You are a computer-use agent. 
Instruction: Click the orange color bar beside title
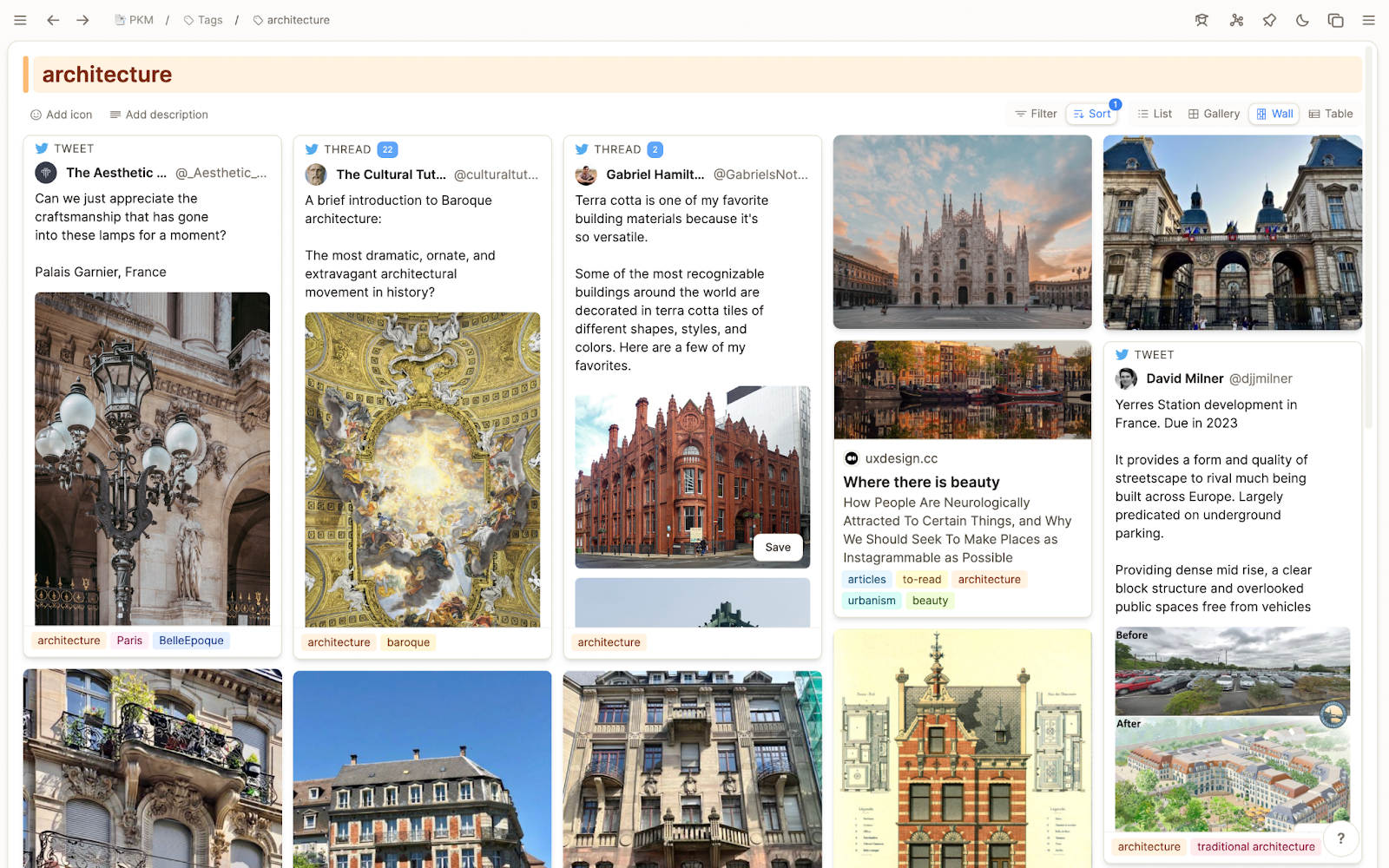point(26,75)
